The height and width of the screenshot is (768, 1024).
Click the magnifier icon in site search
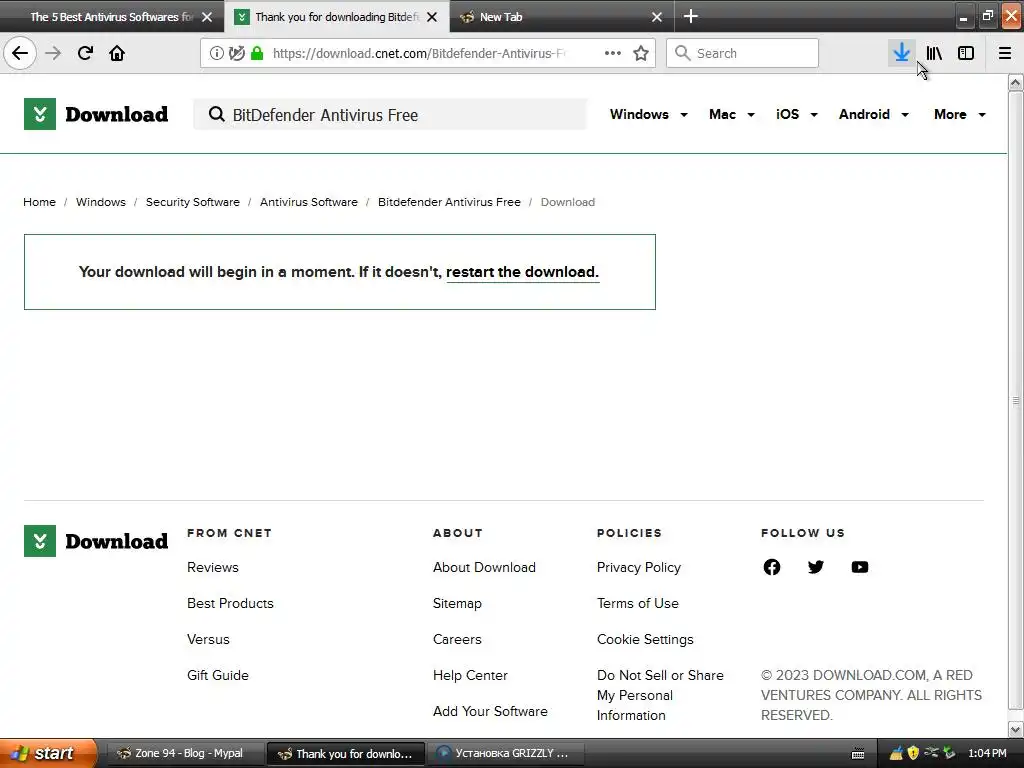[x=216, y=114]
